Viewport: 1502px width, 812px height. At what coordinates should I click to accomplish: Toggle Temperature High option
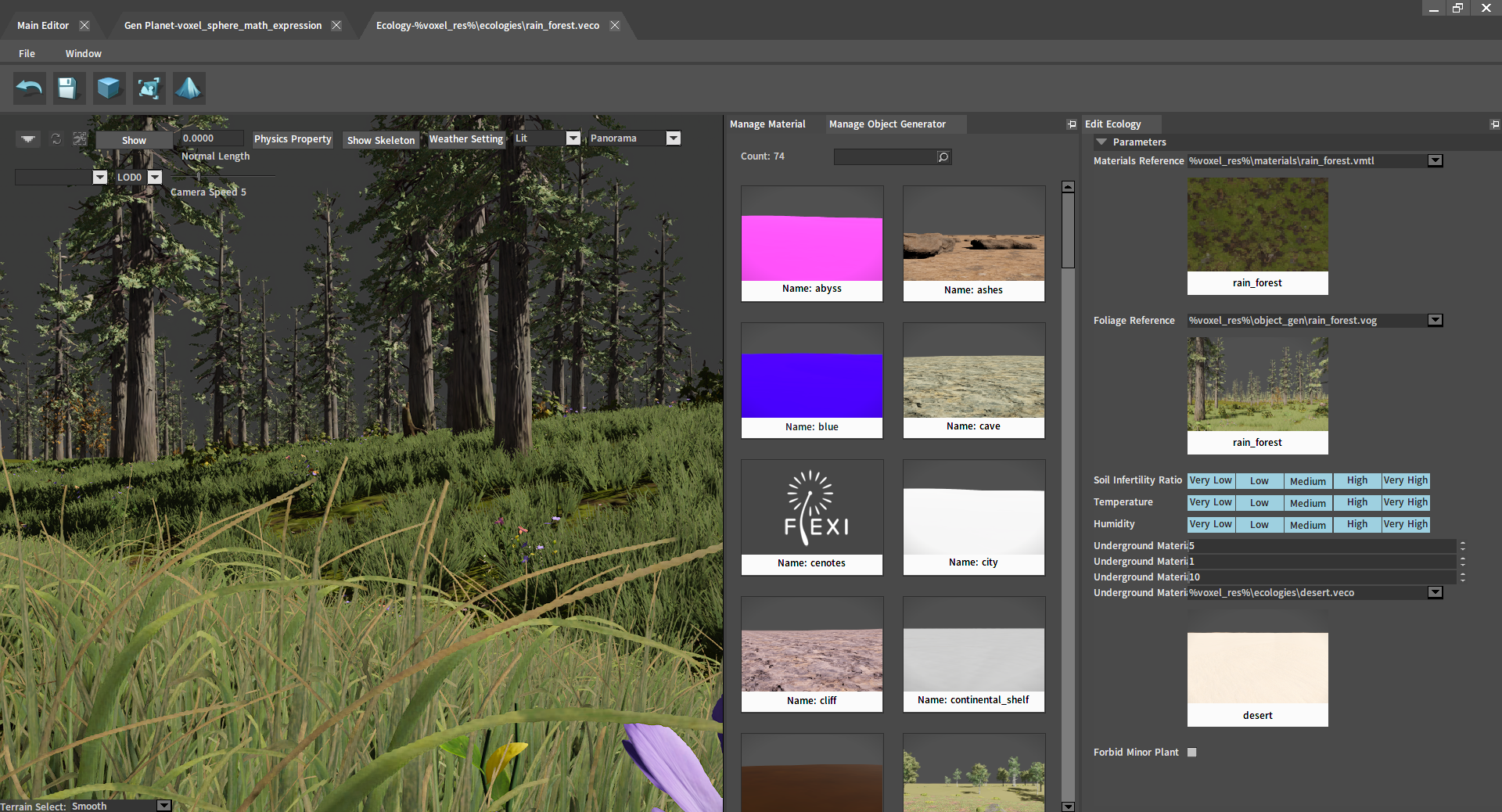pyautogui.click(x=1356, y=502)
